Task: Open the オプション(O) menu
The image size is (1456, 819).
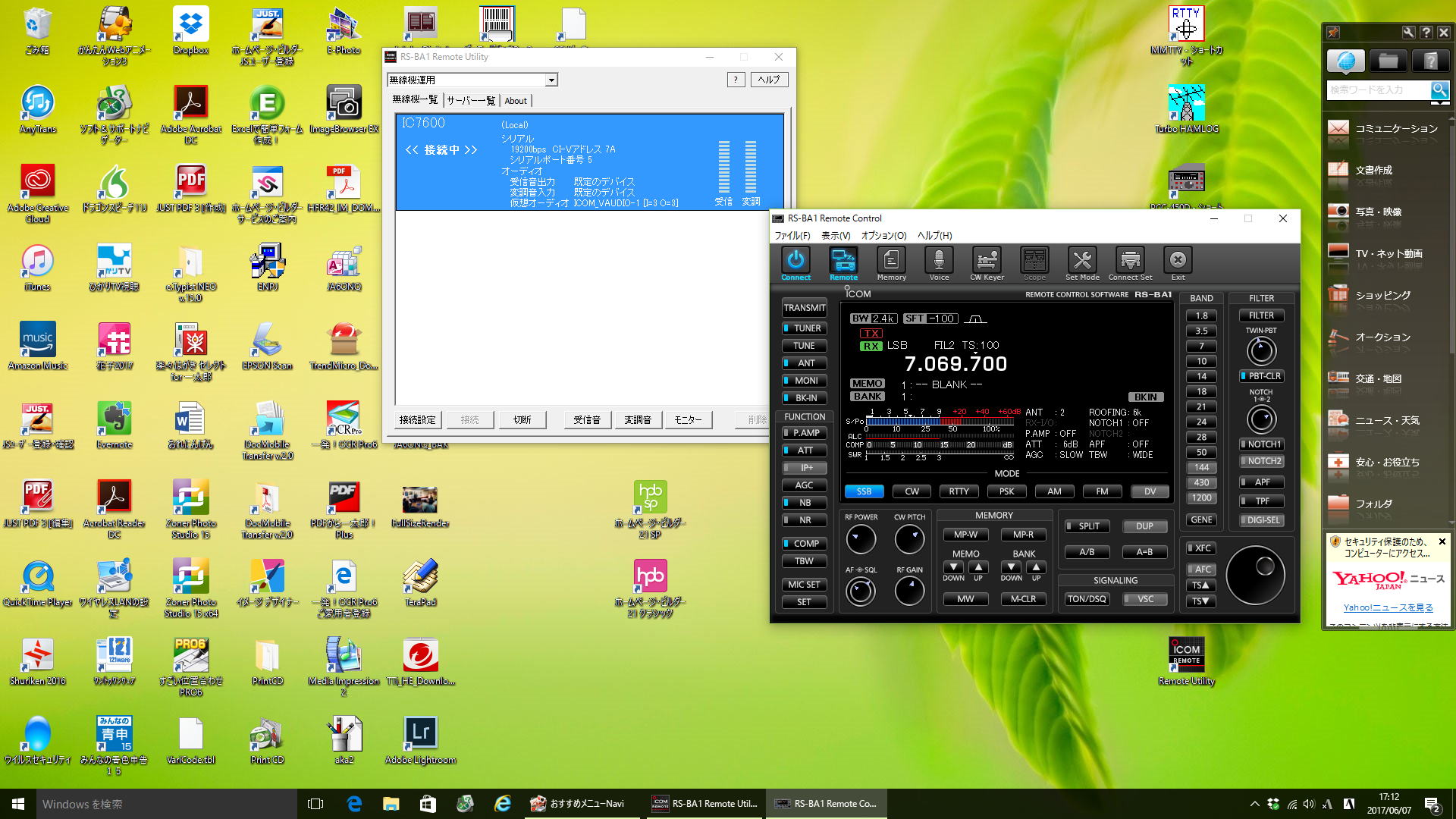Action: (883, 236)
